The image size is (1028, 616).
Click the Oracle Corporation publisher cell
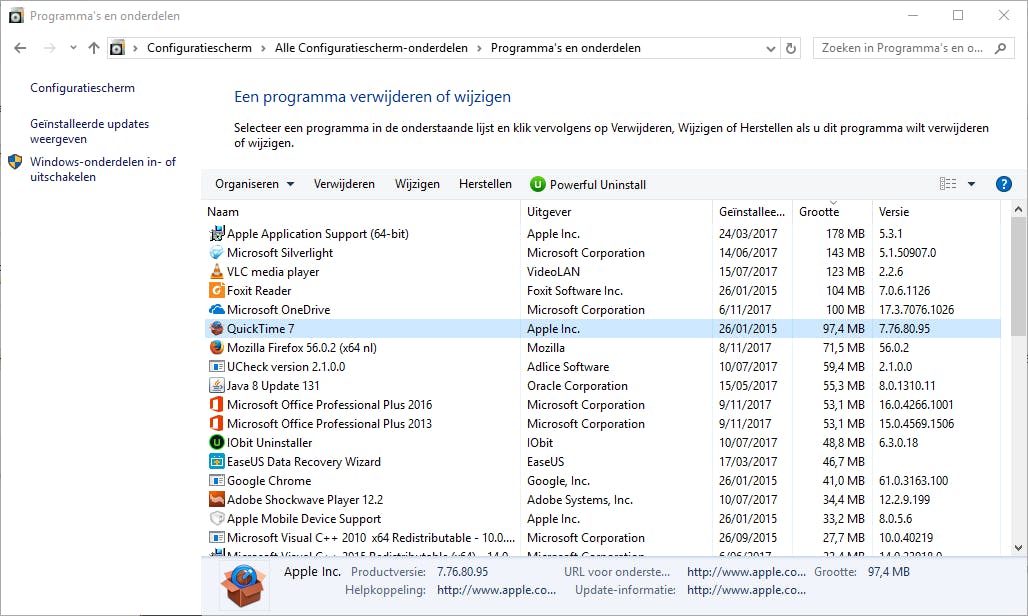(577, 386)
